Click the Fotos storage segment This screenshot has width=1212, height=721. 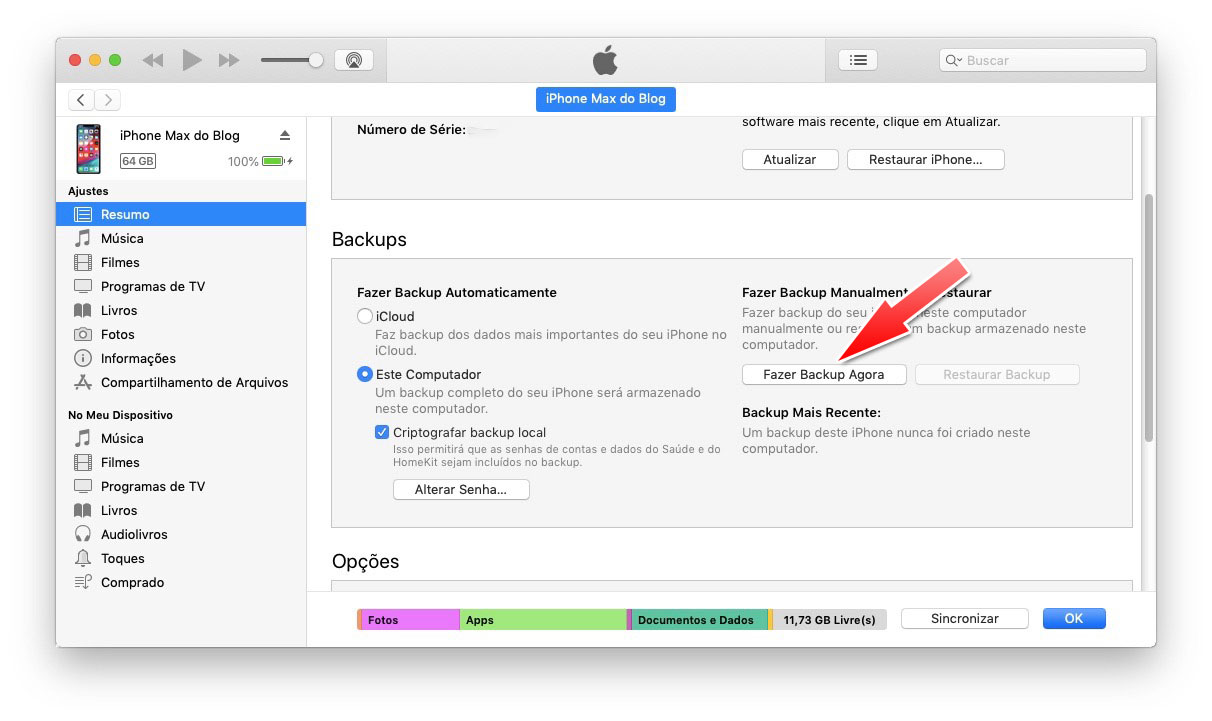pos(410,620)
